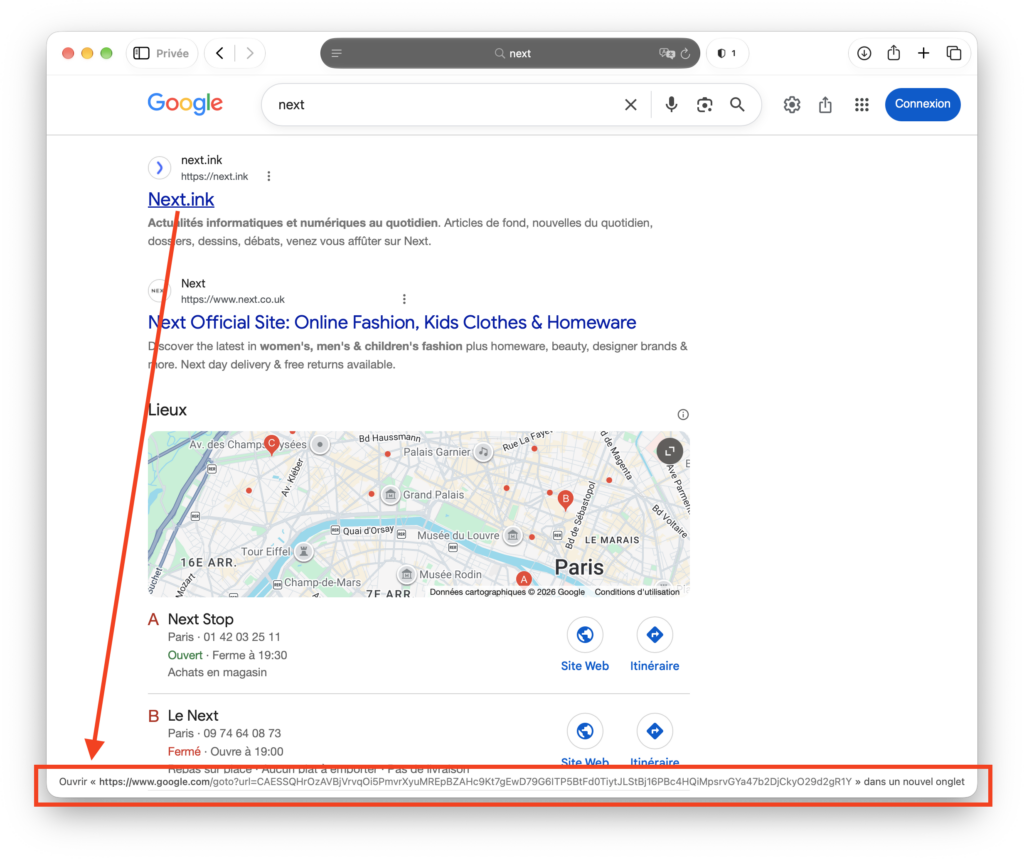This screenshot has height=859, width=1024.
Task: Search by image with Lens icon
Action: 704,105
